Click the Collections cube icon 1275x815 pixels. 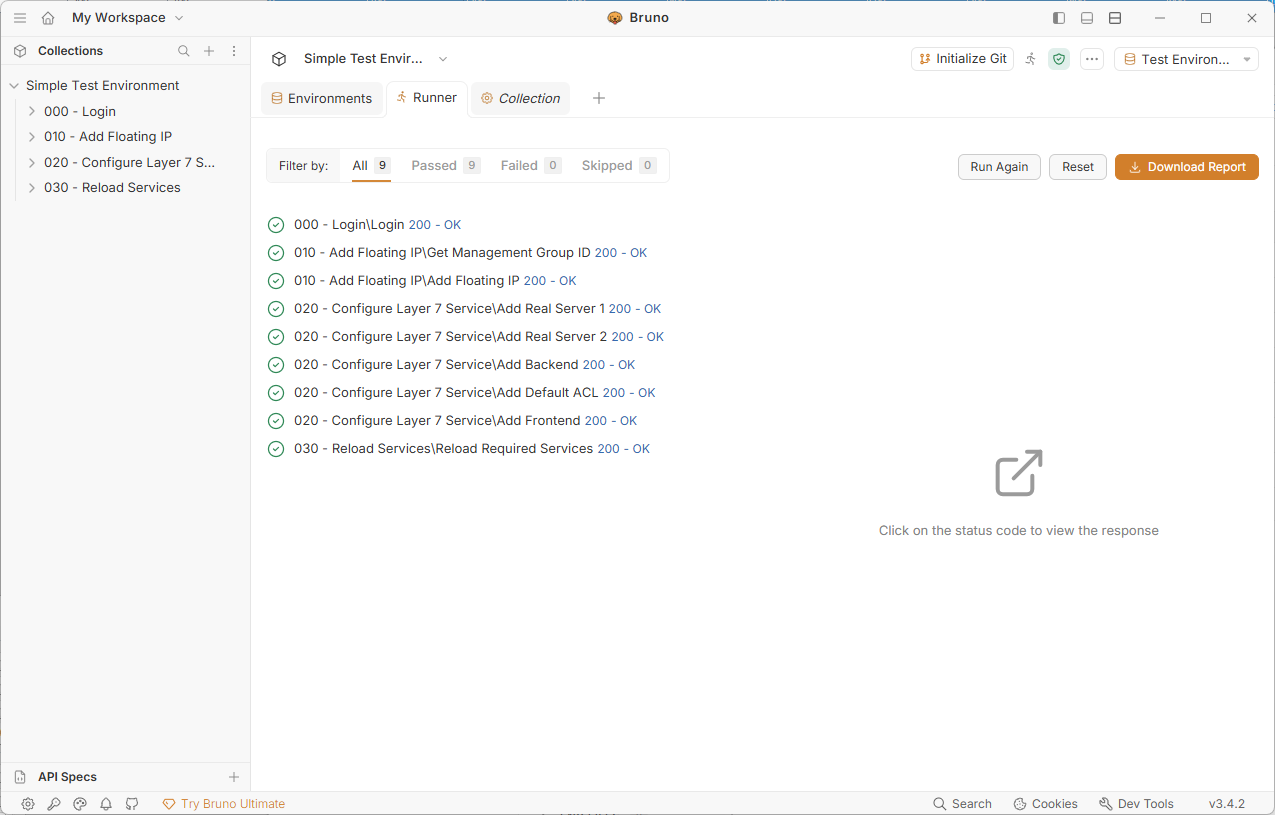(x=20, y=51)
